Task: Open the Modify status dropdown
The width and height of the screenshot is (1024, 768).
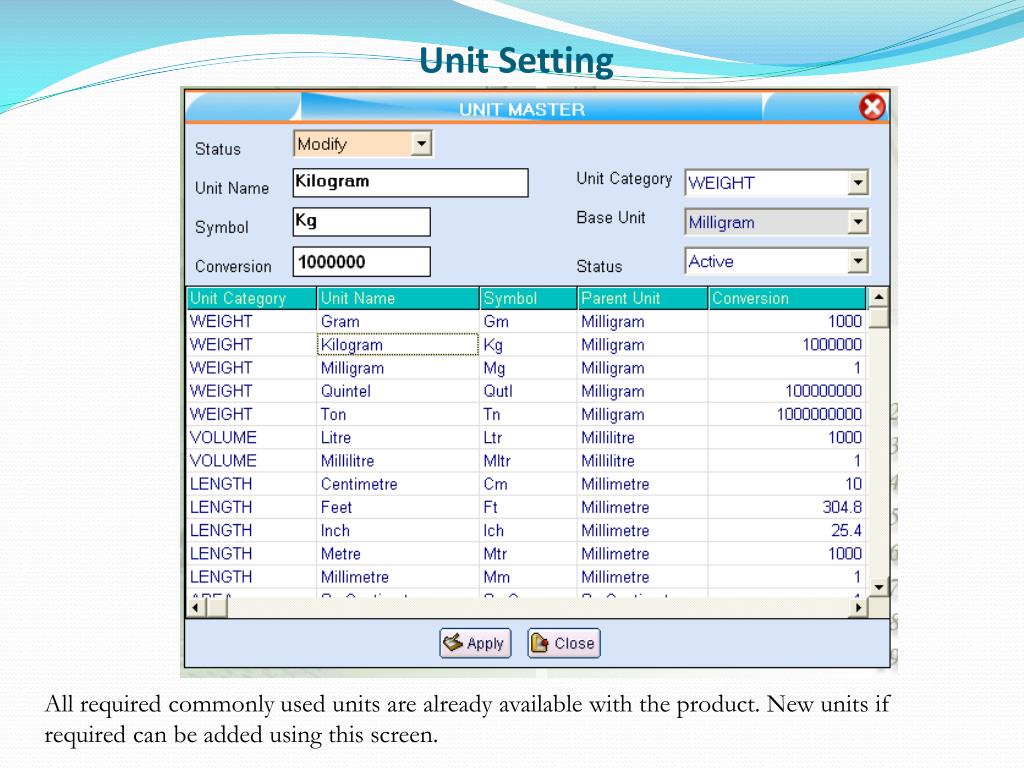Action: 422,144
